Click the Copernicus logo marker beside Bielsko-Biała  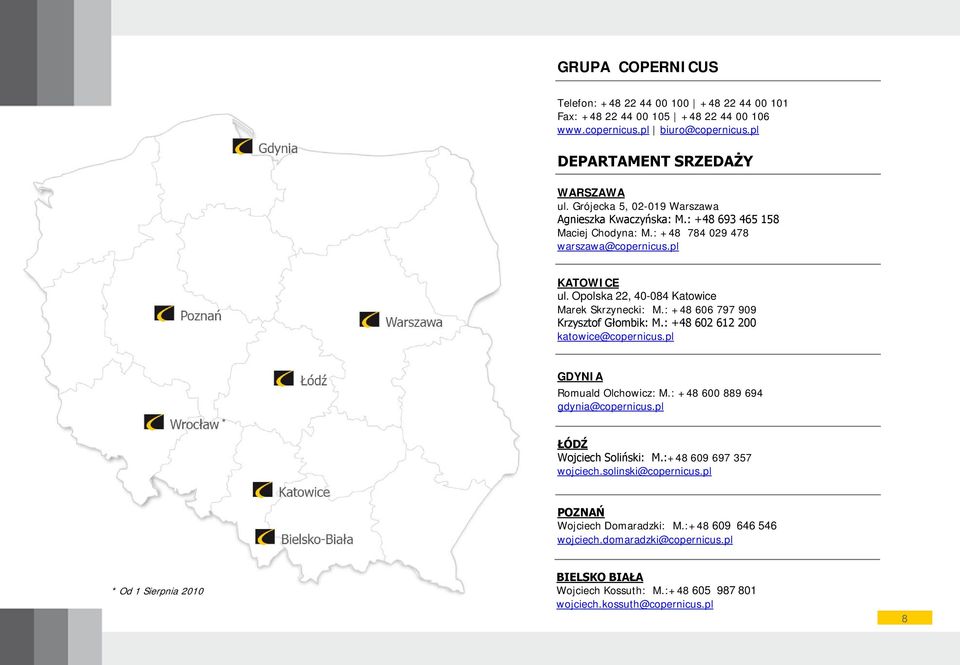click(x=265, y=537)
